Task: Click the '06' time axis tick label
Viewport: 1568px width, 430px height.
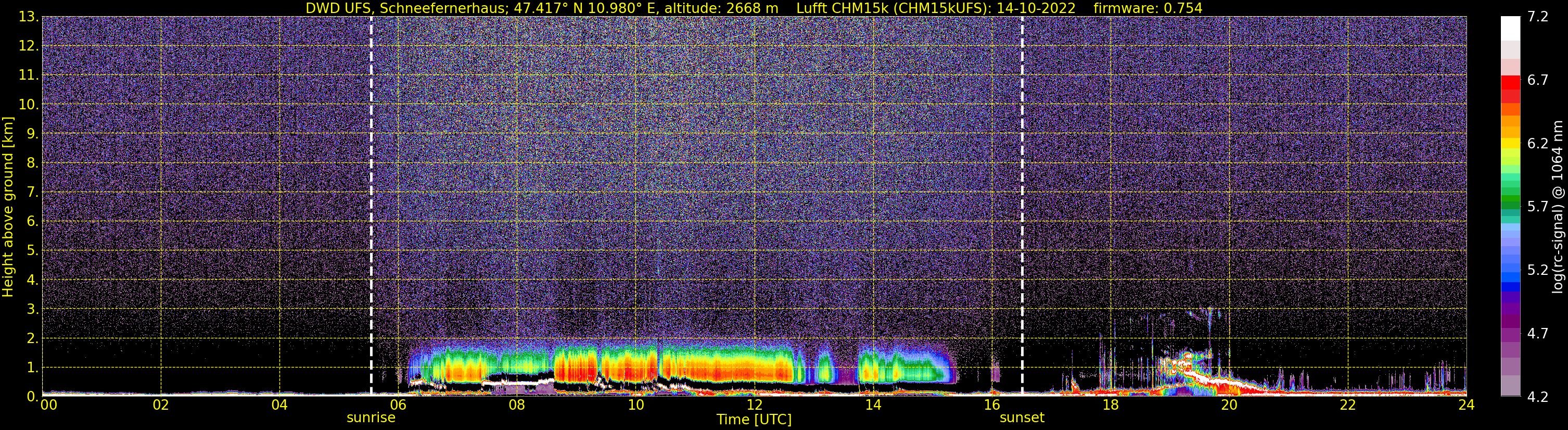Action: (x=398, y=405)
